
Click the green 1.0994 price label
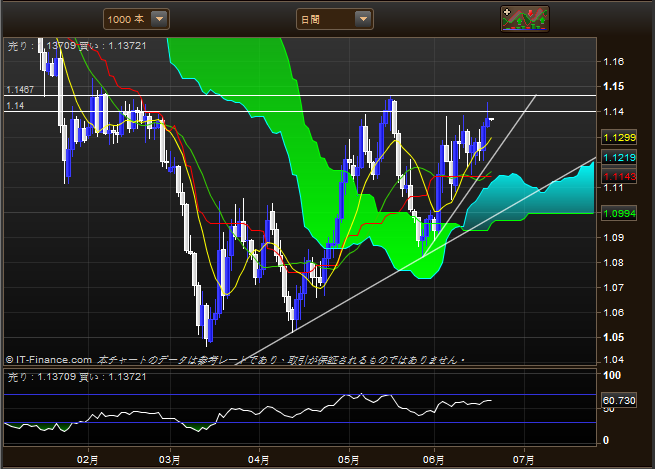[619, 213]
